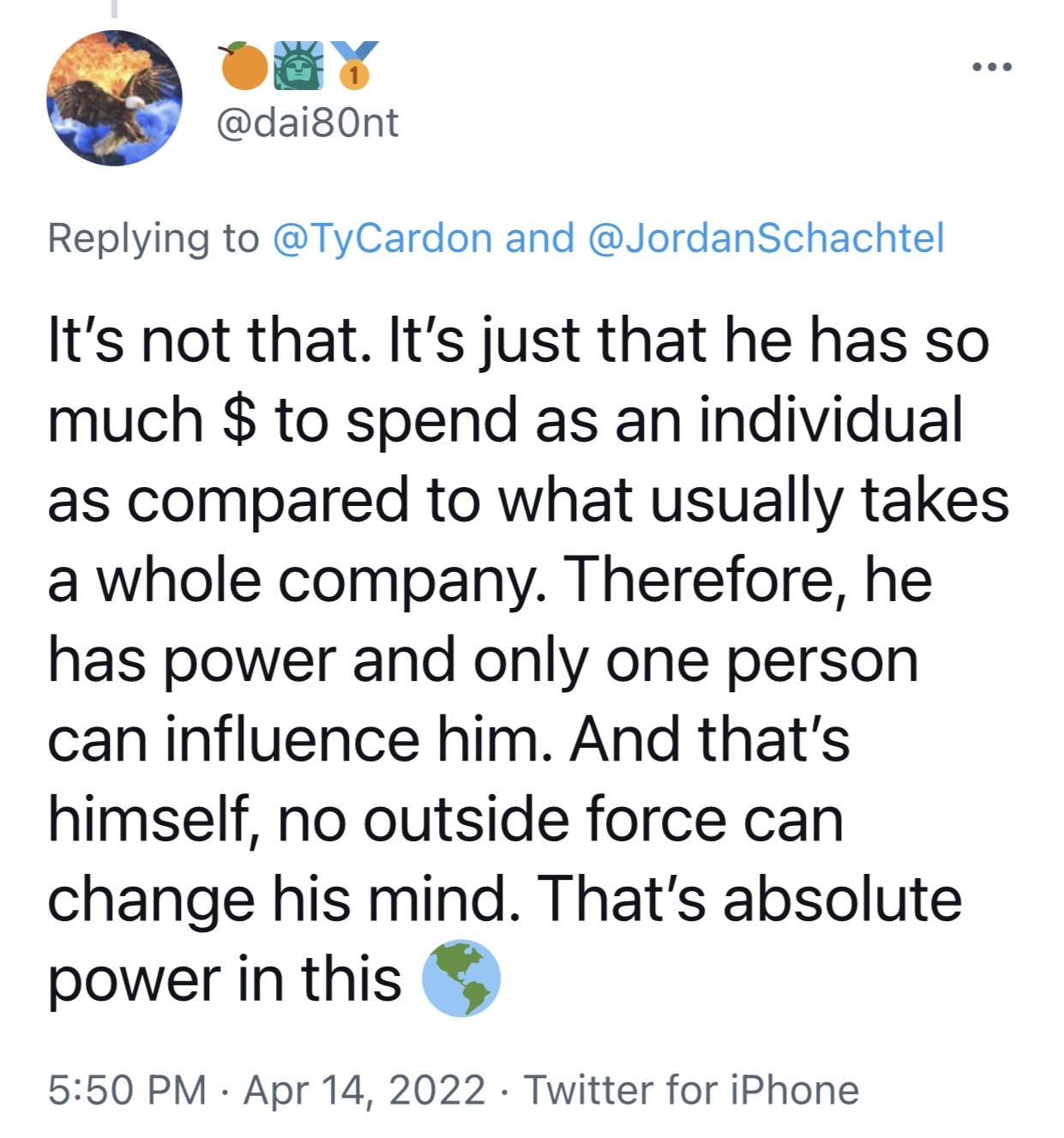1064x1138 pixels.
Task: Open the @TyCardon mention link
Action: (382, 238)
